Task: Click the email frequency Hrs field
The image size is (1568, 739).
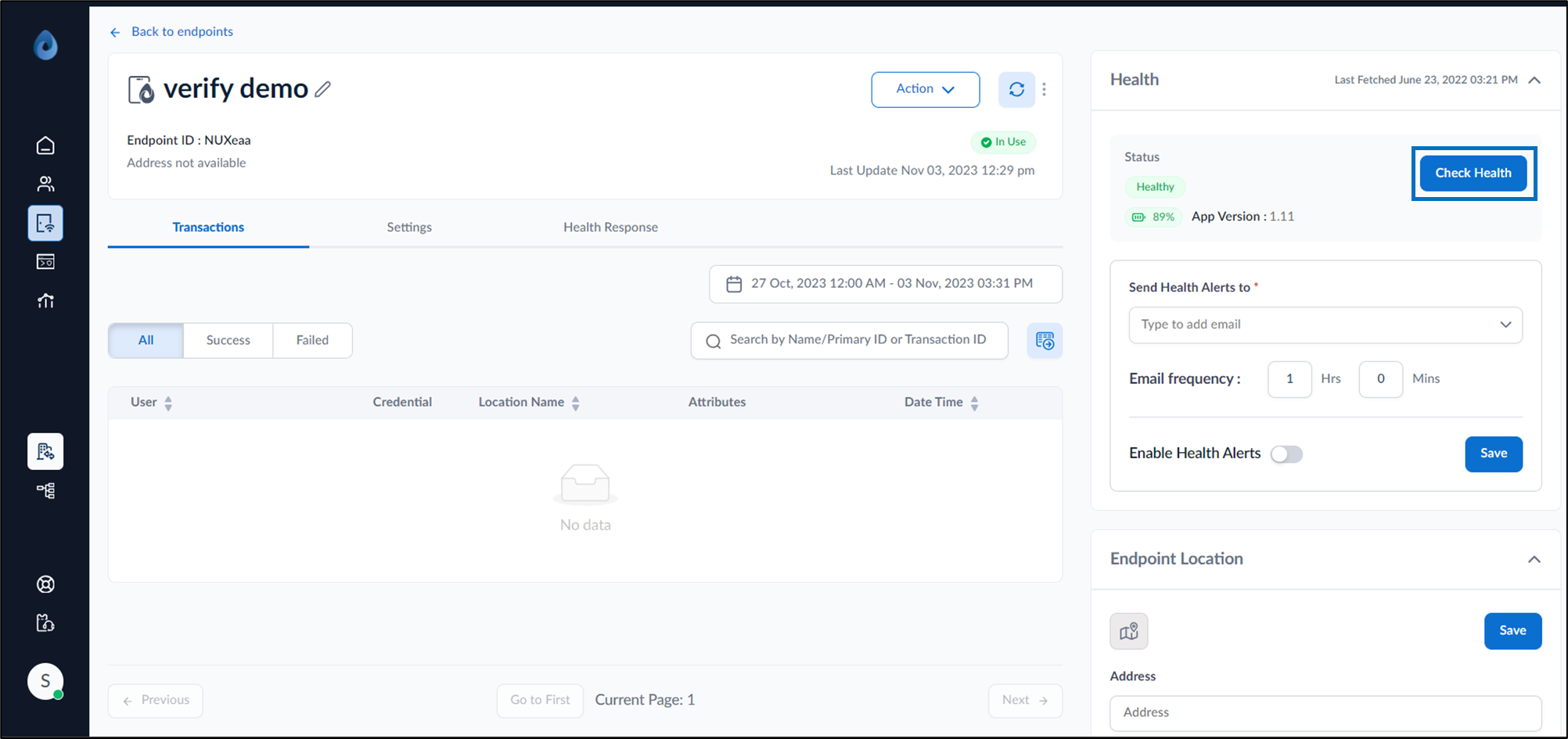Action: [1289, 378]
